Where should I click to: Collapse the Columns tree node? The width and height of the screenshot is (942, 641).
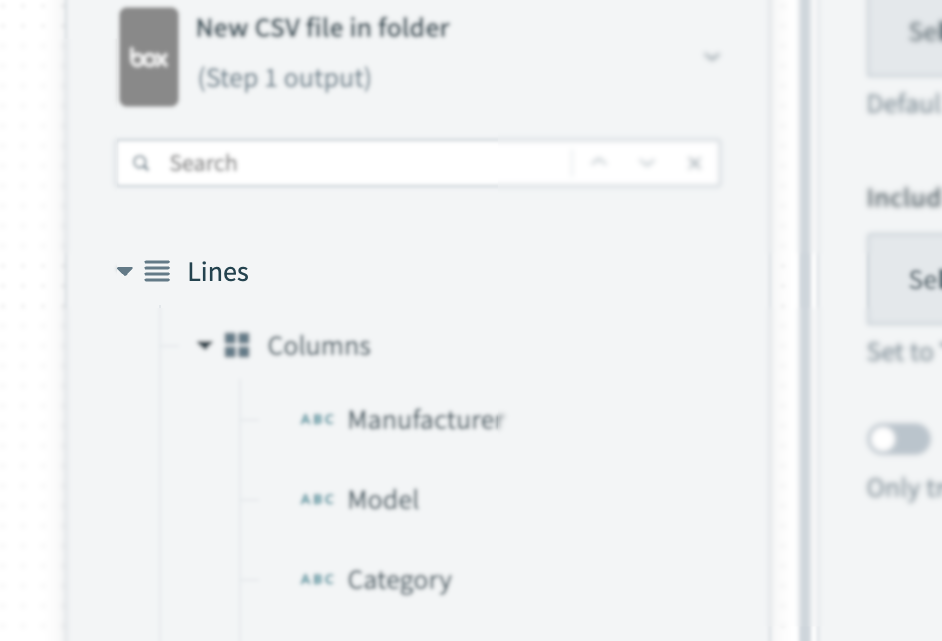[204, 345]
